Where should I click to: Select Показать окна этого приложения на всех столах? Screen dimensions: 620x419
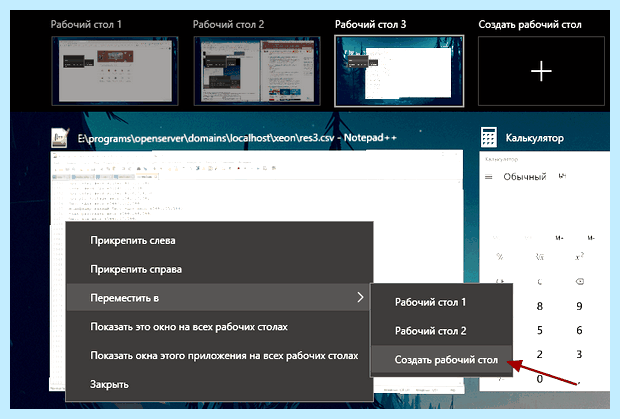tap(219, 355)
